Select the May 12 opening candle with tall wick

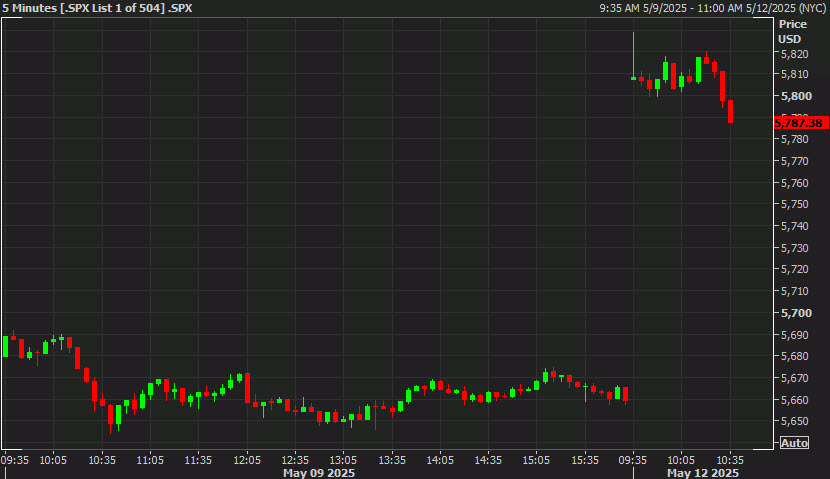633,56
